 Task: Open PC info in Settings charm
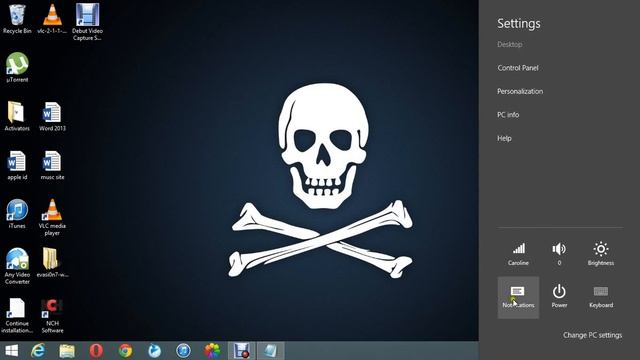click(x=508, y=115)
